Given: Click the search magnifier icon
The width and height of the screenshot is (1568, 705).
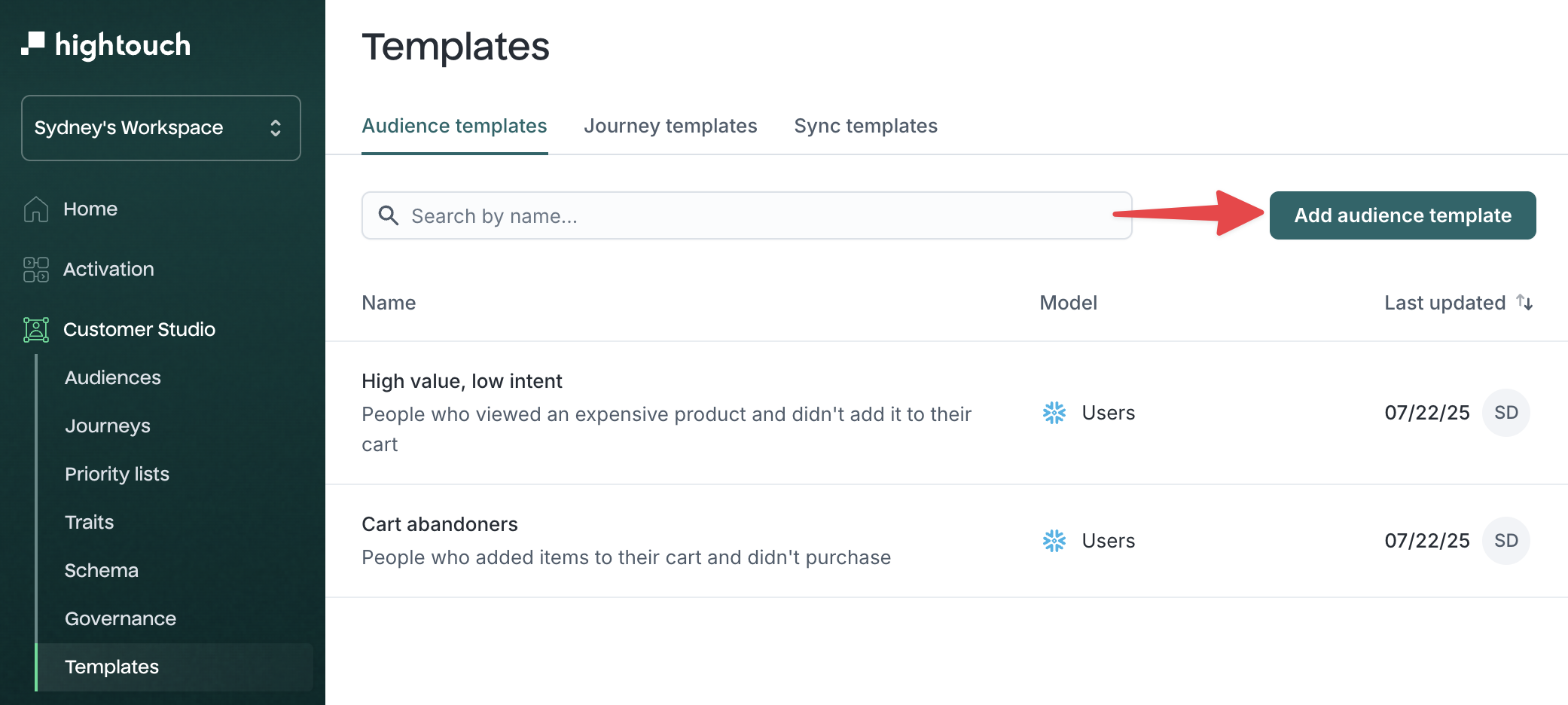Looking at the screenshot, I should pyautogui.click(x=388, y=215).
